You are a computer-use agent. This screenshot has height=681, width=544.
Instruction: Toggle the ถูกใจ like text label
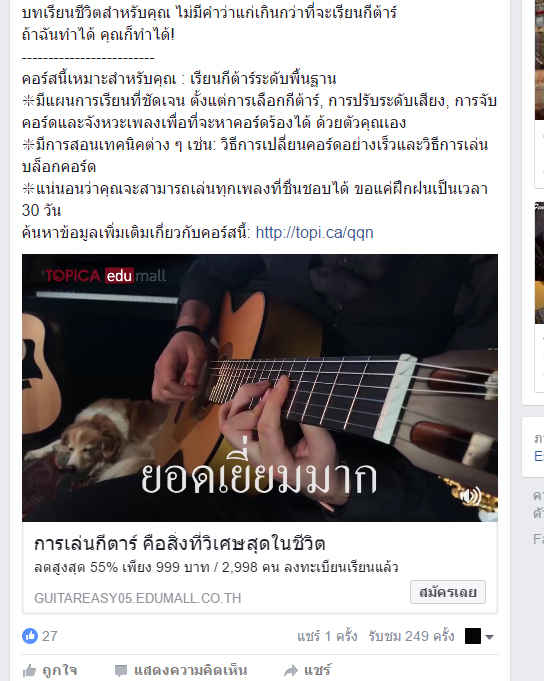click(x=59, y=671)
